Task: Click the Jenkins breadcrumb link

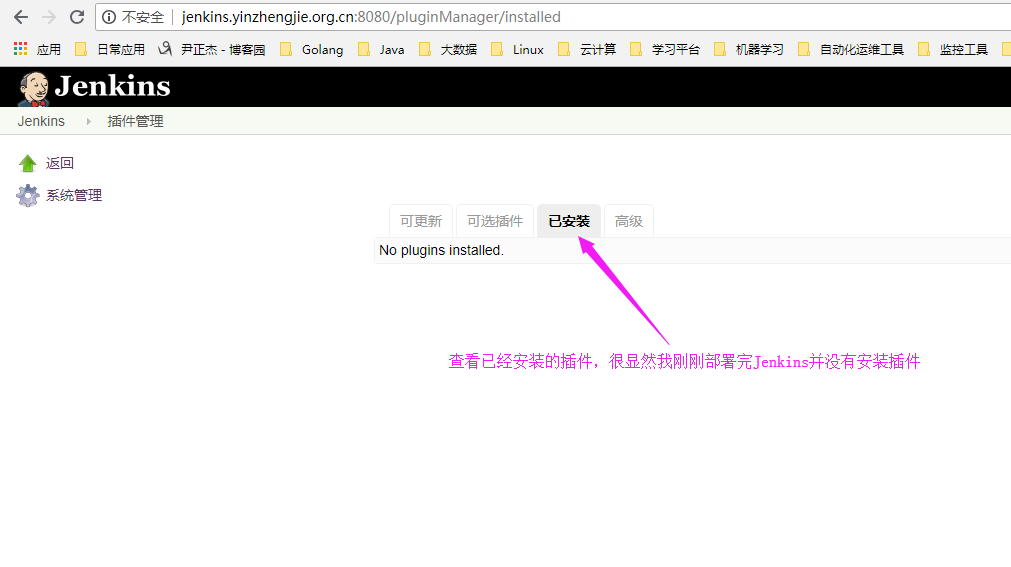Action: 41,121
